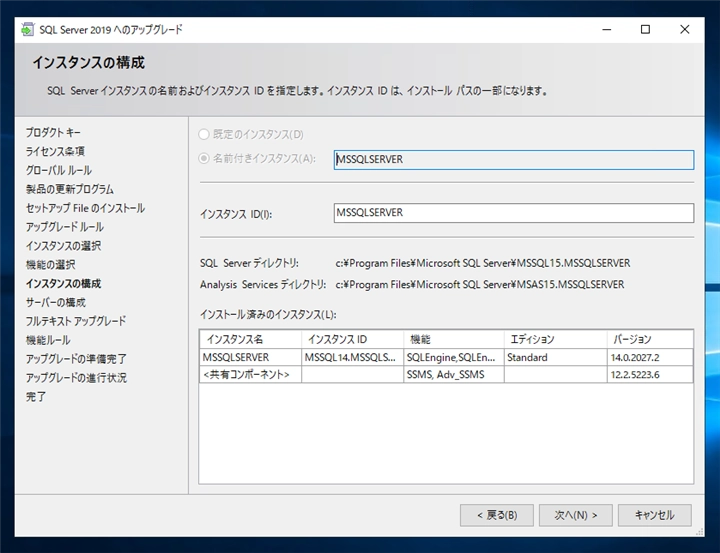Click the 14.0.2027.2 version cell
This screenshot has height=553, width=720.
pos(650,357)
